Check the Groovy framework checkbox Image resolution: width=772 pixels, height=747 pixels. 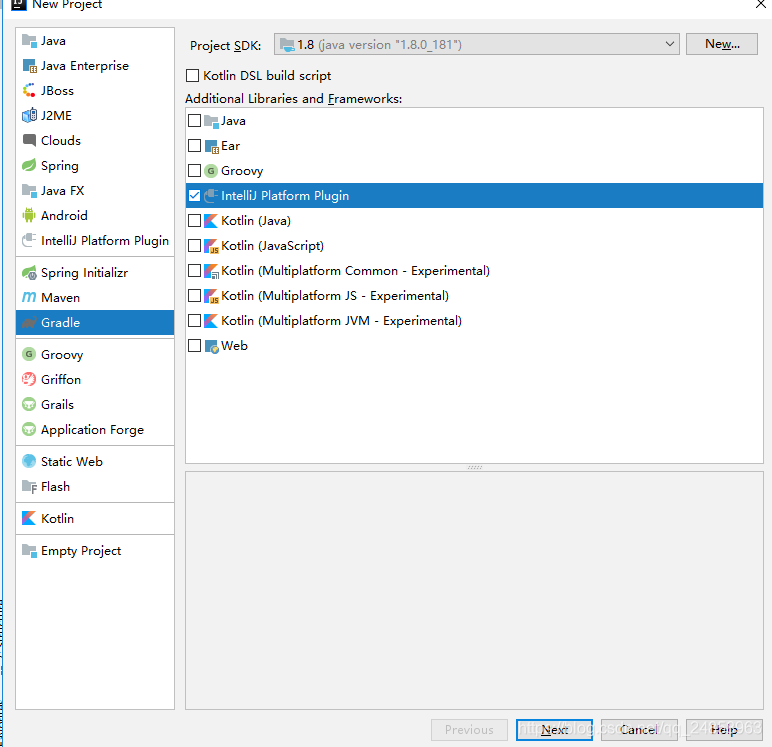pyautogui.click(x=194, y=170)
